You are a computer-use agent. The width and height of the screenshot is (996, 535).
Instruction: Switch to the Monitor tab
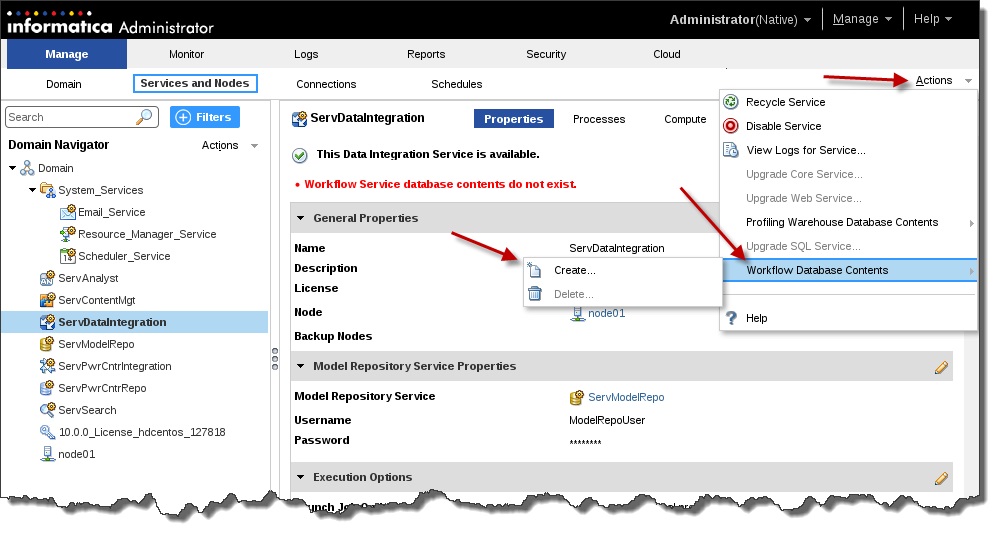[186, 54]
